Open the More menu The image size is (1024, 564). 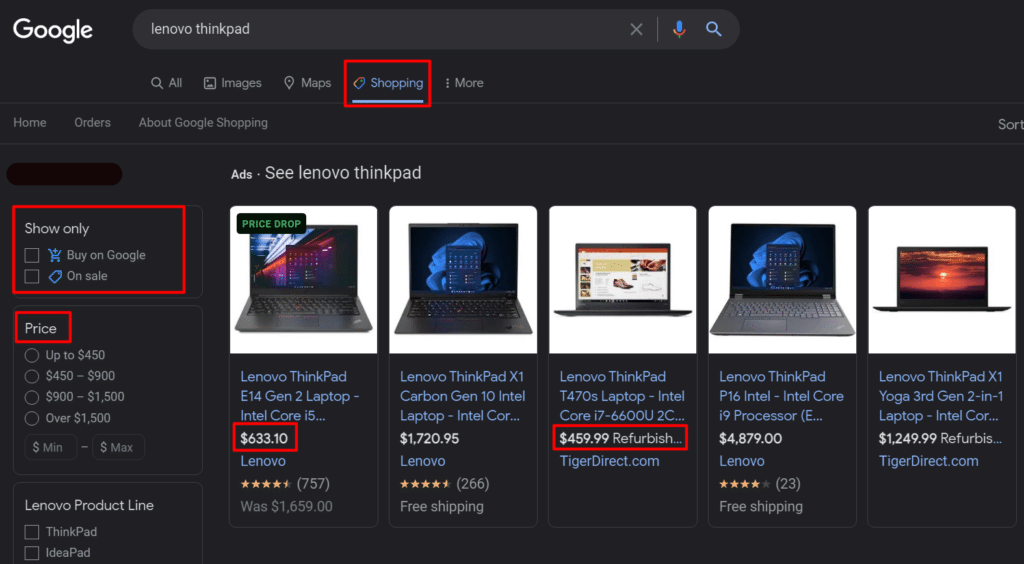(x=464, y=83)
